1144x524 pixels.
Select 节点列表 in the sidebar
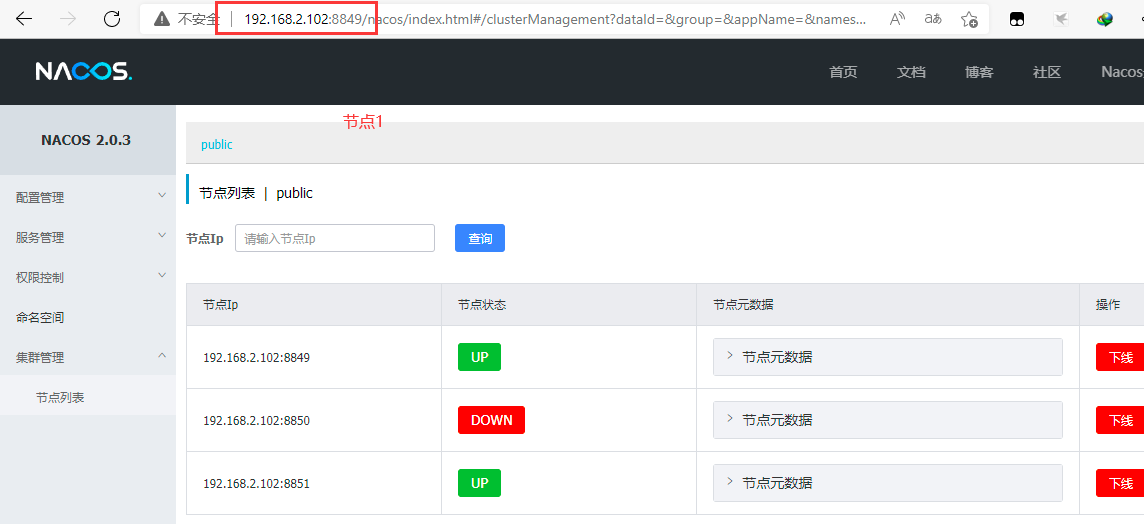60,397
